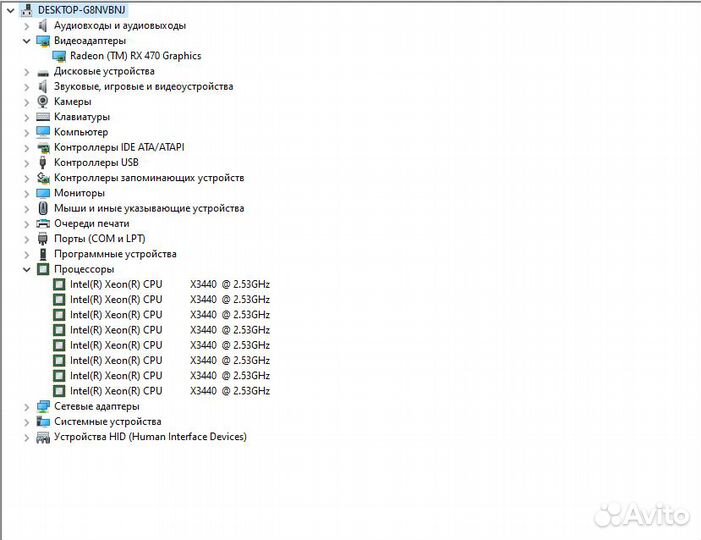Click the Дисковые устройства drive icon
This screenshot has height=540, width=701.
click(43, 72)
